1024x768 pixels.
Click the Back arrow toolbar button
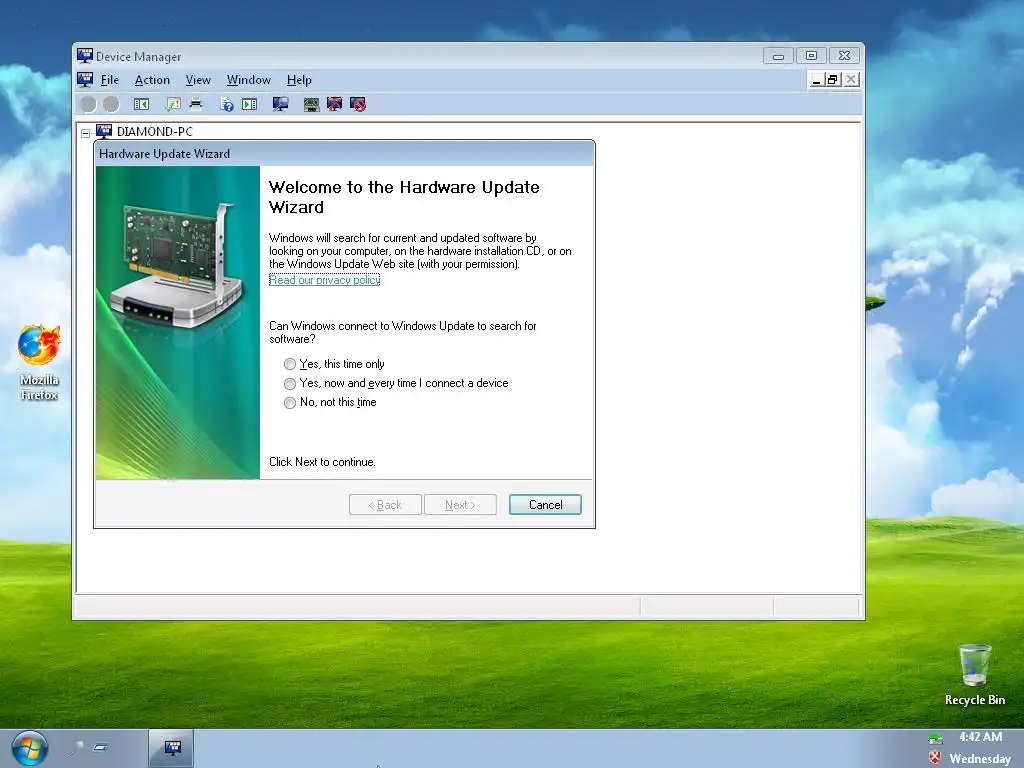tap(88, 104)
